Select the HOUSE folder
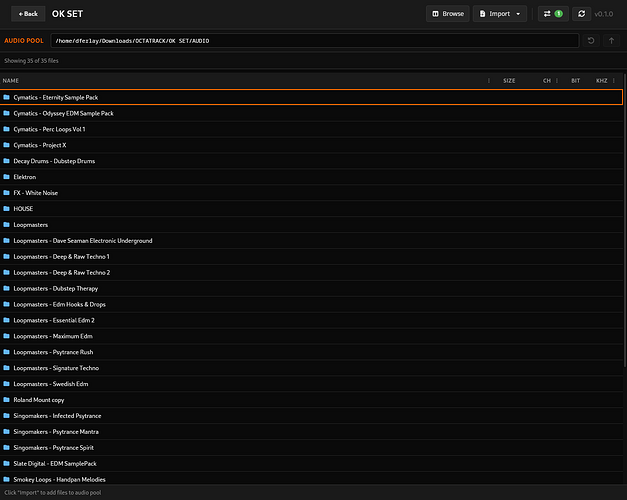This screenshot has width=627, height=500. [311, 209]
